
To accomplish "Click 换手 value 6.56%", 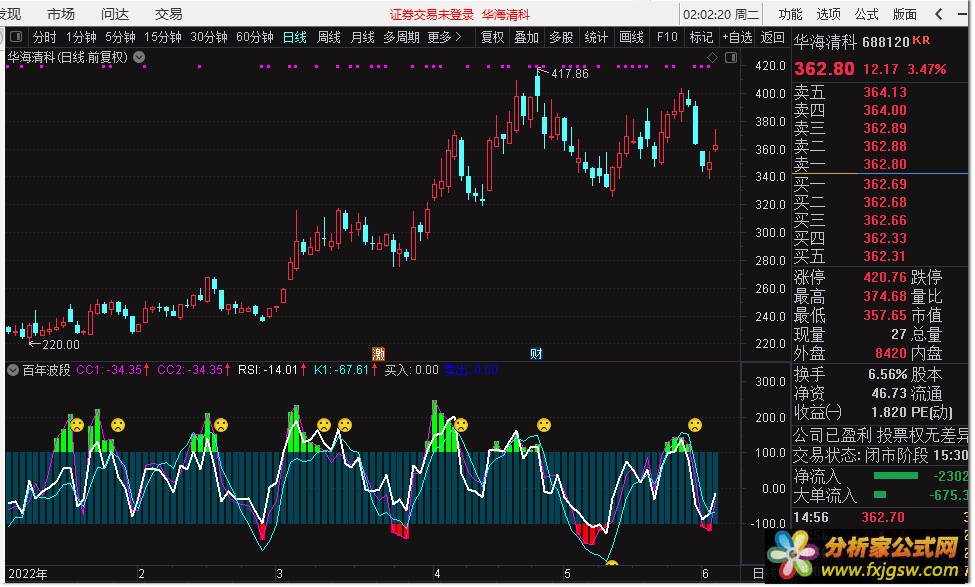I will point(887,374).
